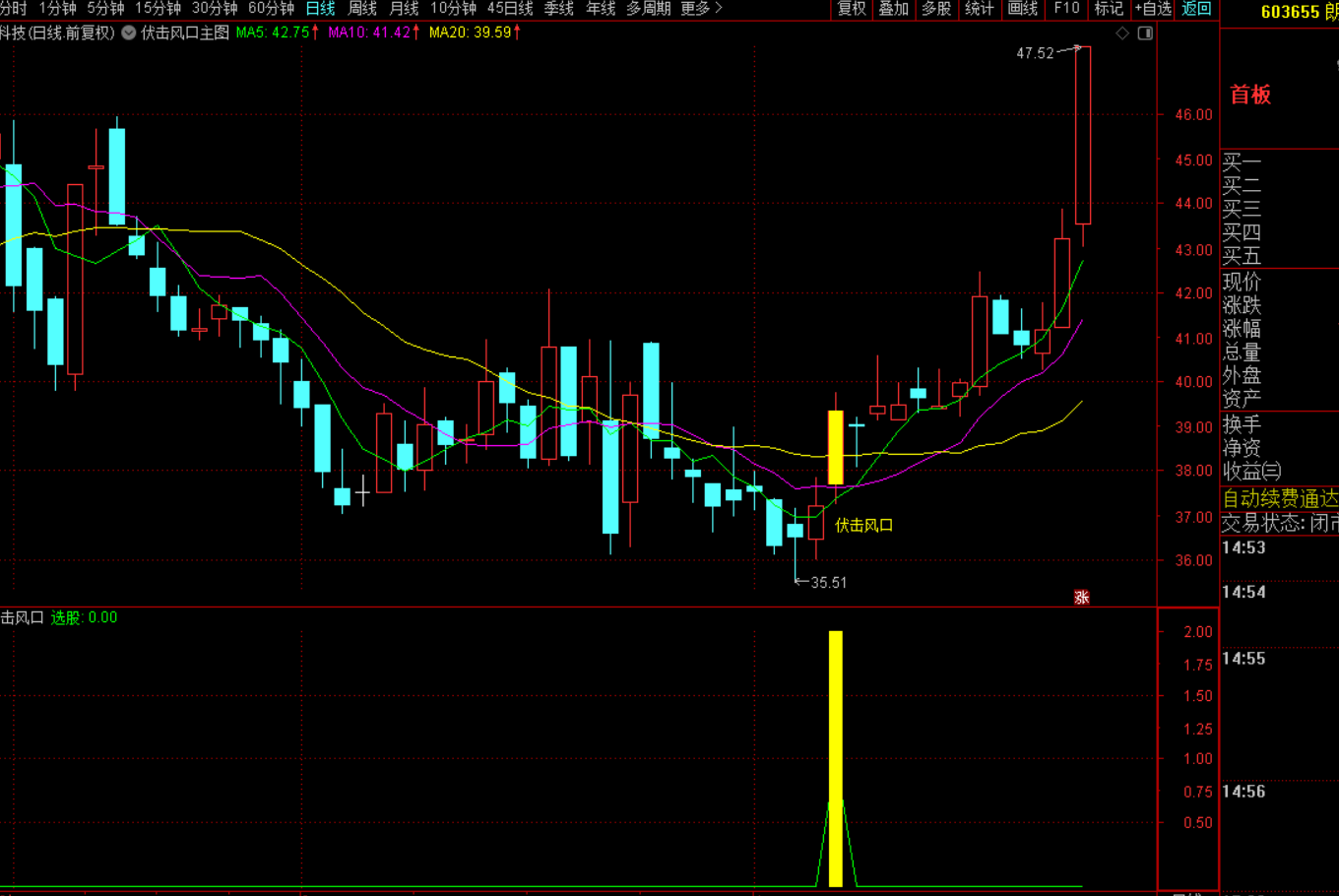
Task: Click stock code 603655 in side panel
Action: (x=1290, y=12)
